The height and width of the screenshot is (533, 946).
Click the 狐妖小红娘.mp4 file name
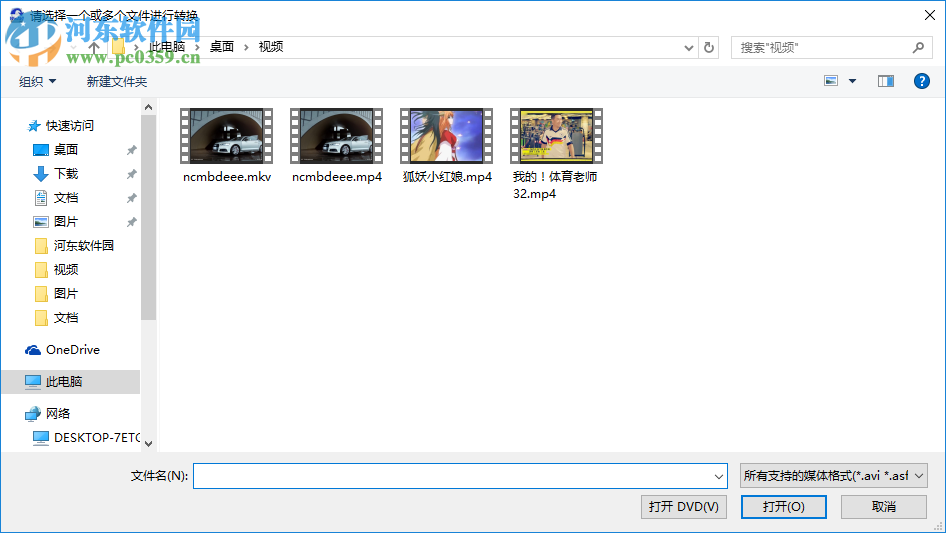(447, 177)
